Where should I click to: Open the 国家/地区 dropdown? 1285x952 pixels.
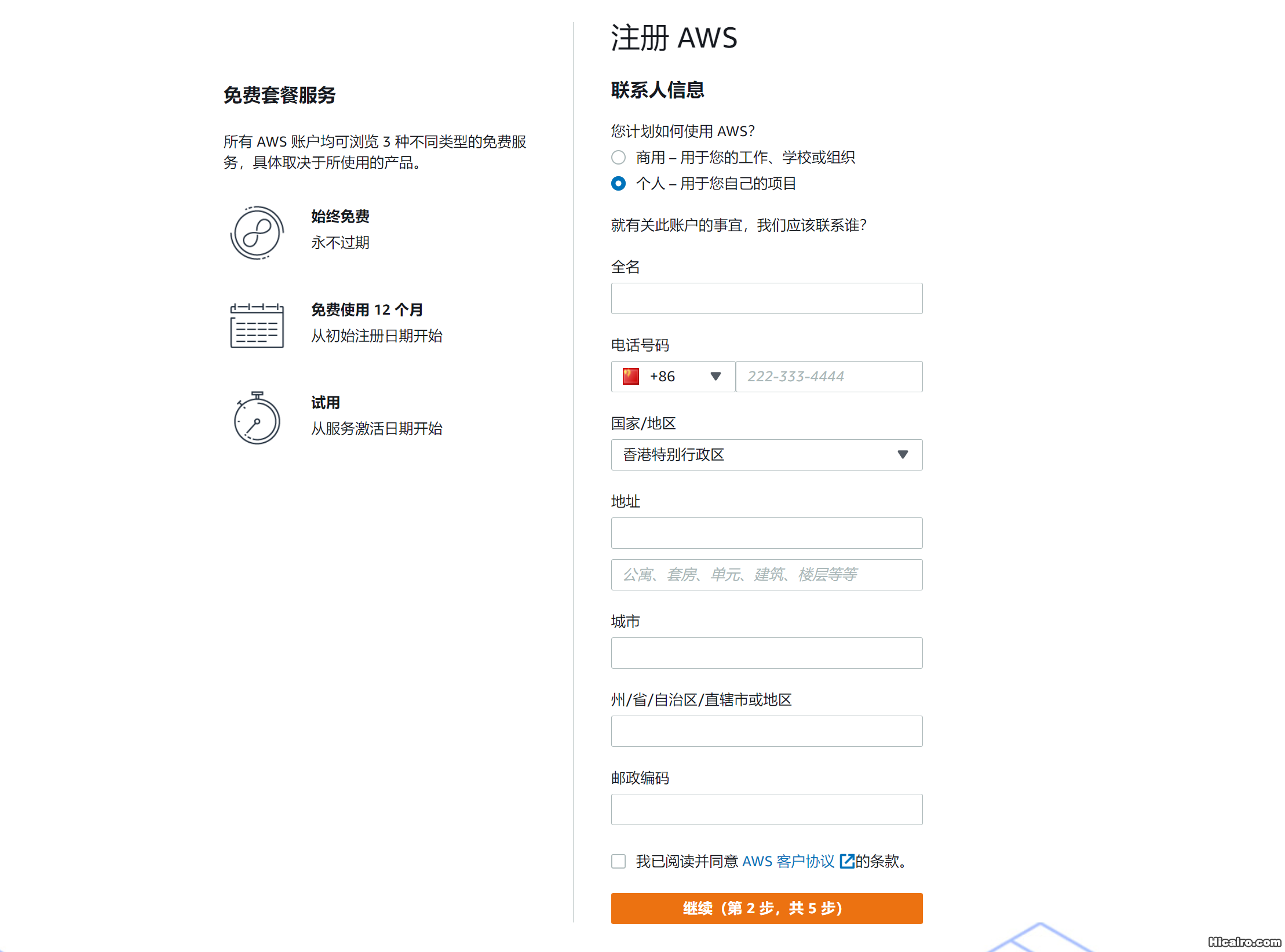coord(766,455)
